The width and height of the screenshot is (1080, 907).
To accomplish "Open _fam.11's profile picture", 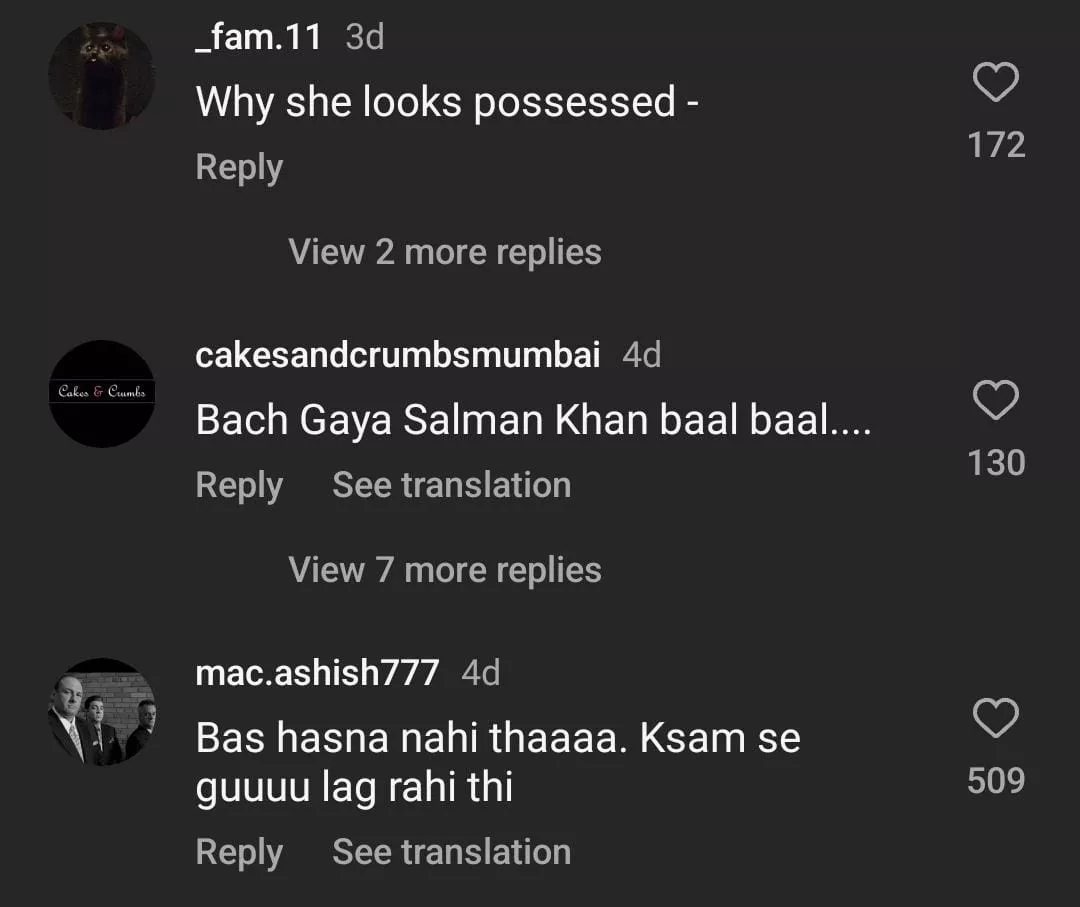I will coord(102,76).
